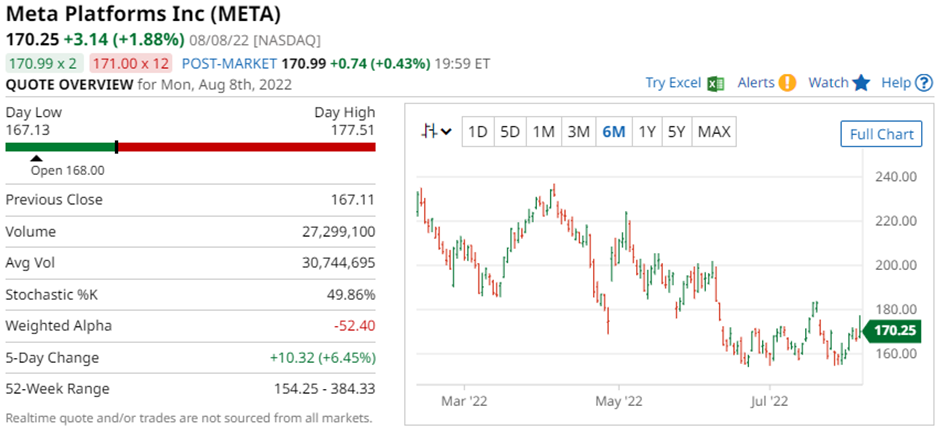Viewport: 940px width, 429px height.
Task: Select the 6M time range
Action: point(613,132)
